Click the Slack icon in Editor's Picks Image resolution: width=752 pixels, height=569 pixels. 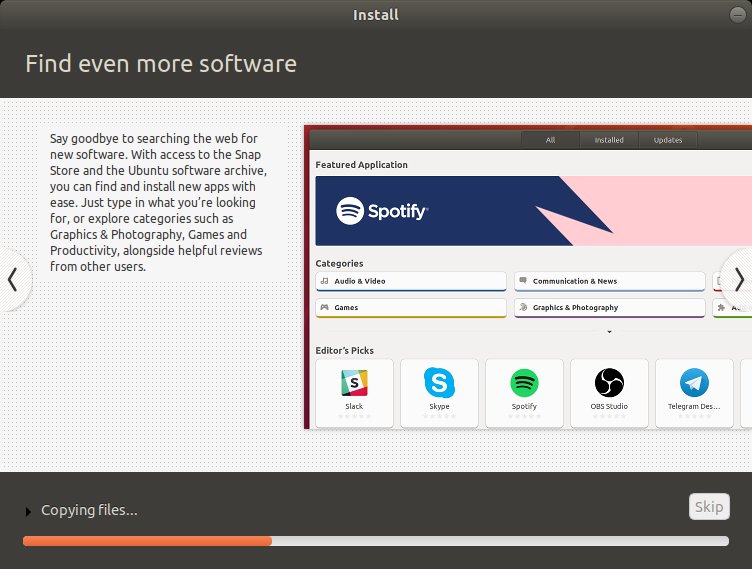click(354, 383)
